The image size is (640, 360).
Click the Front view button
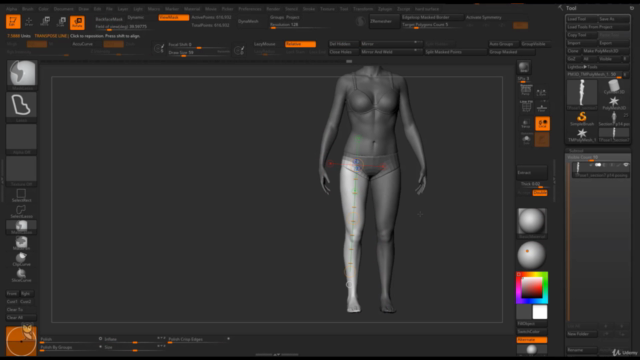tap(12, 294)
